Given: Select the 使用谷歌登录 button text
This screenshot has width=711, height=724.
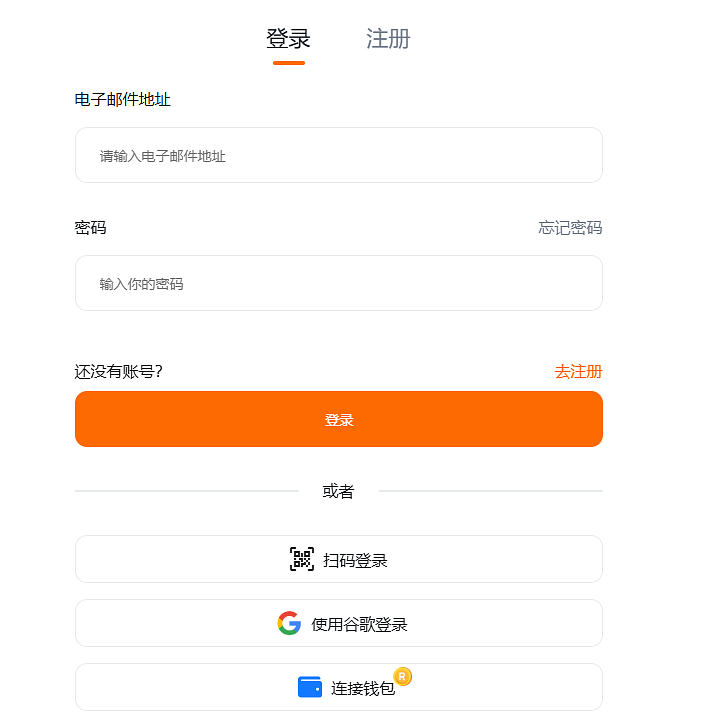Looking at the screenshot, I should (359, 625).
